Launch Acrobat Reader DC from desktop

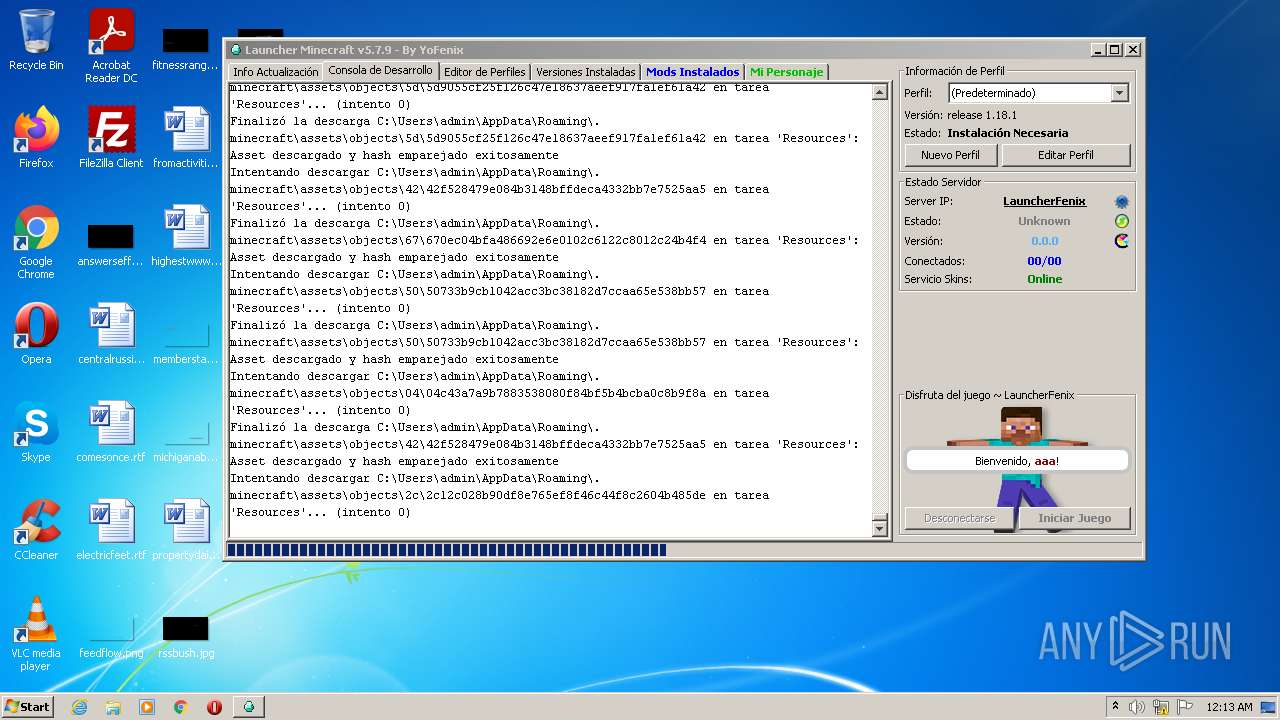(111, 46)
